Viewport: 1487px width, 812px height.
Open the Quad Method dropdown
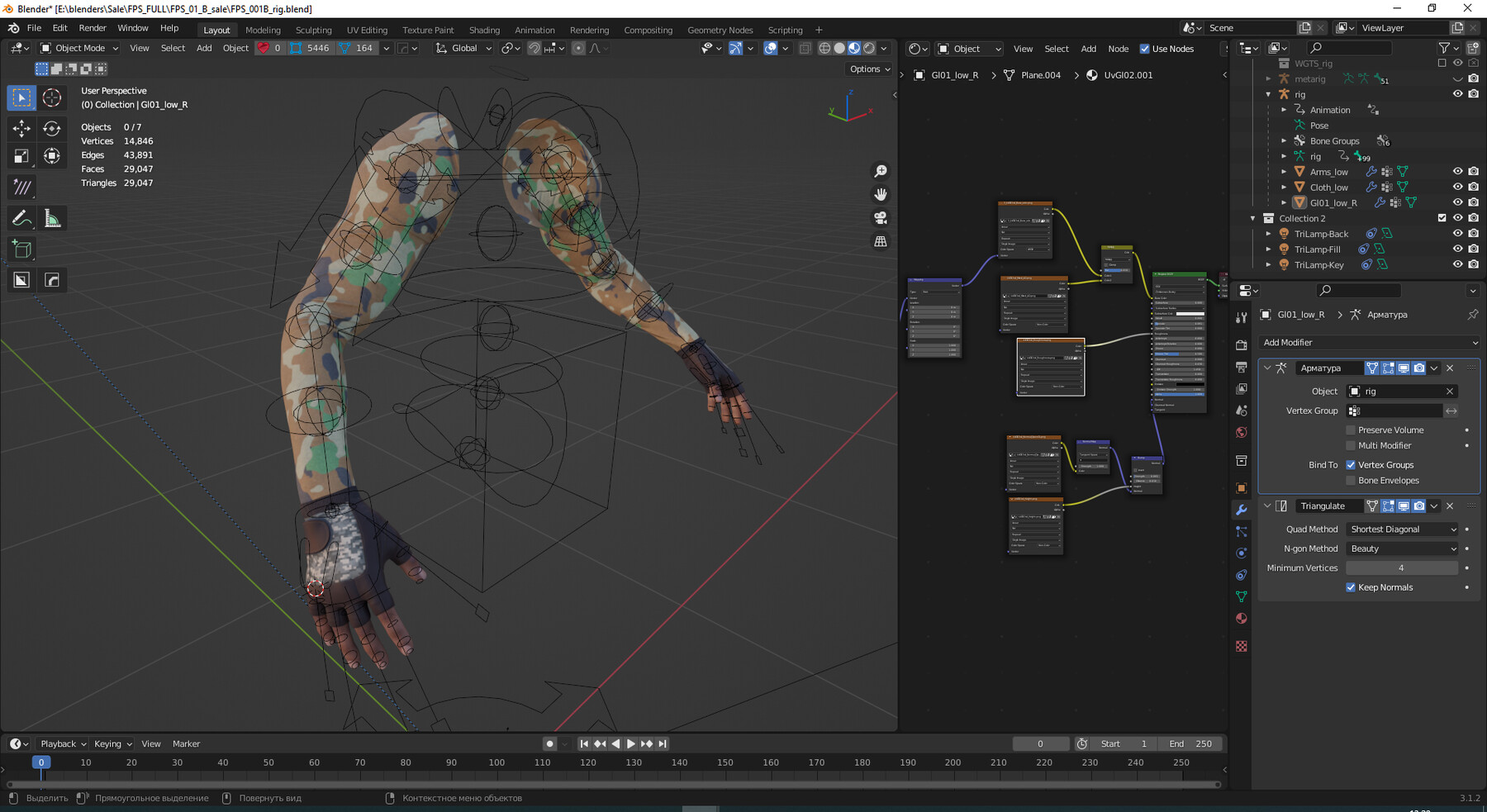tap(1402, 529)
